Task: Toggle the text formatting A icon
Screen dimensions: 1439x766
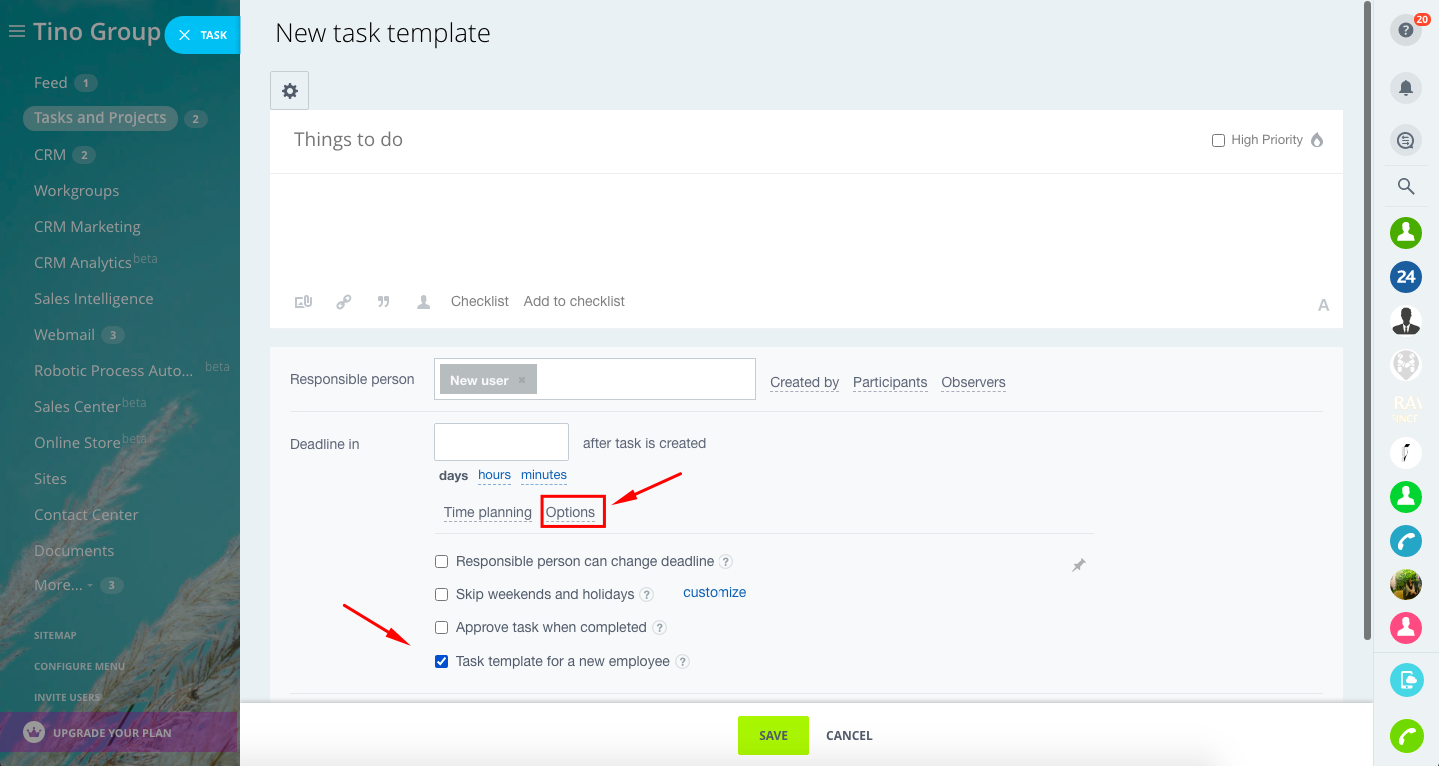Action: point(1323,305)
